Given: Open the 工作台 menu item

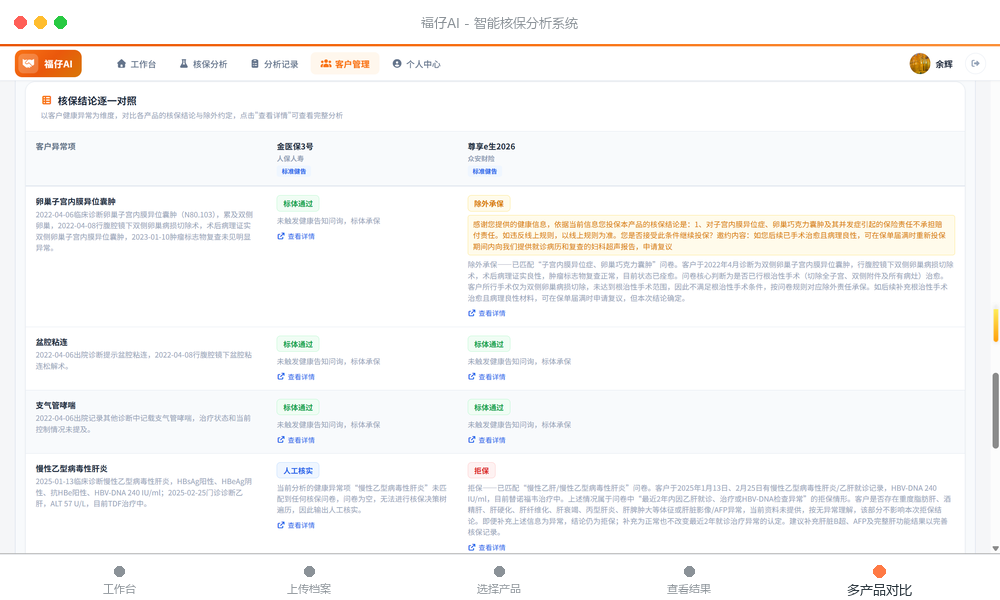Looking at the screenshot, I should pos(136,64).
